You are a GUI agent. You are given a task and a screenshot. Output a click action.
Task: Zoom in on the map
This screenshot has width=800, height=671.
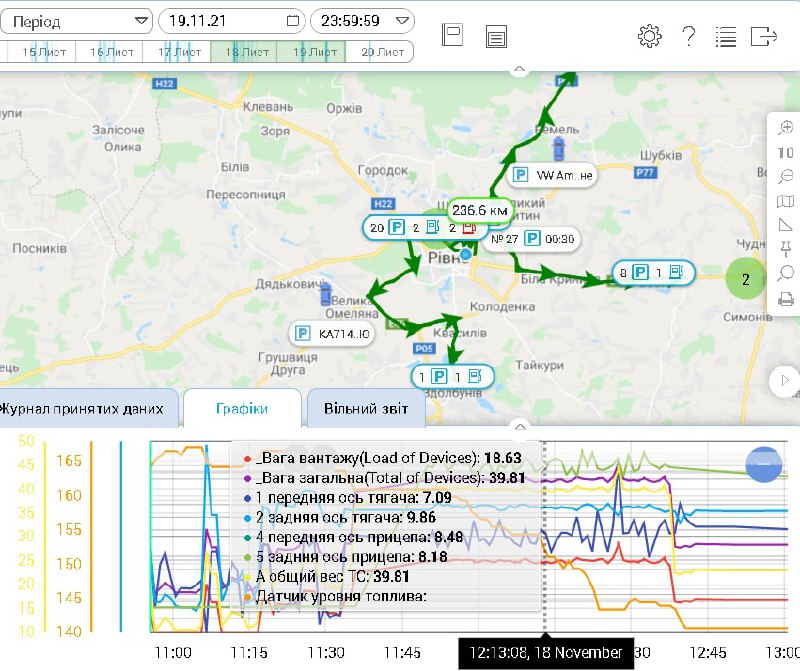[x=786, y=128]
